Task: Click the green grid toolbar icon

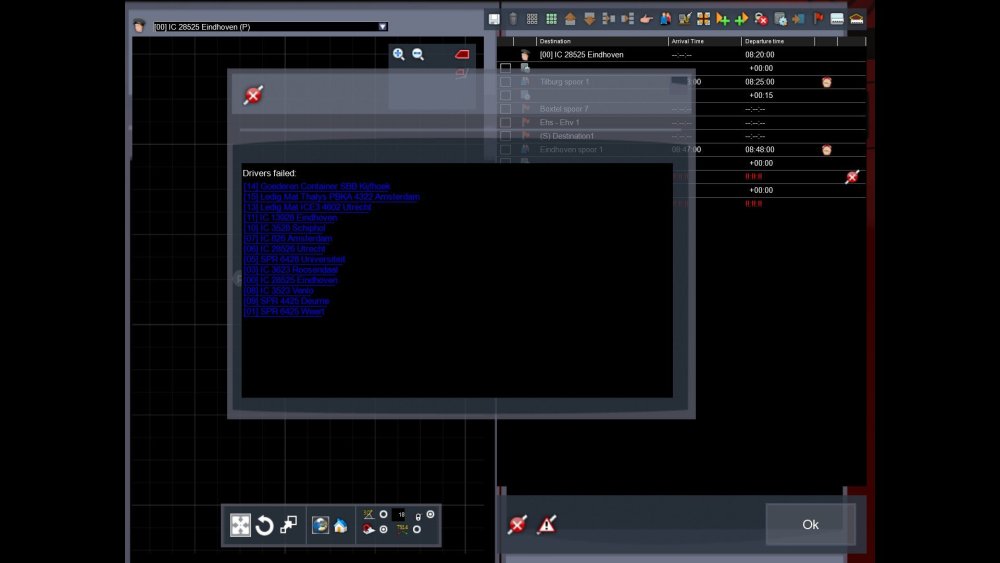Action: click(x=551, y=18)
